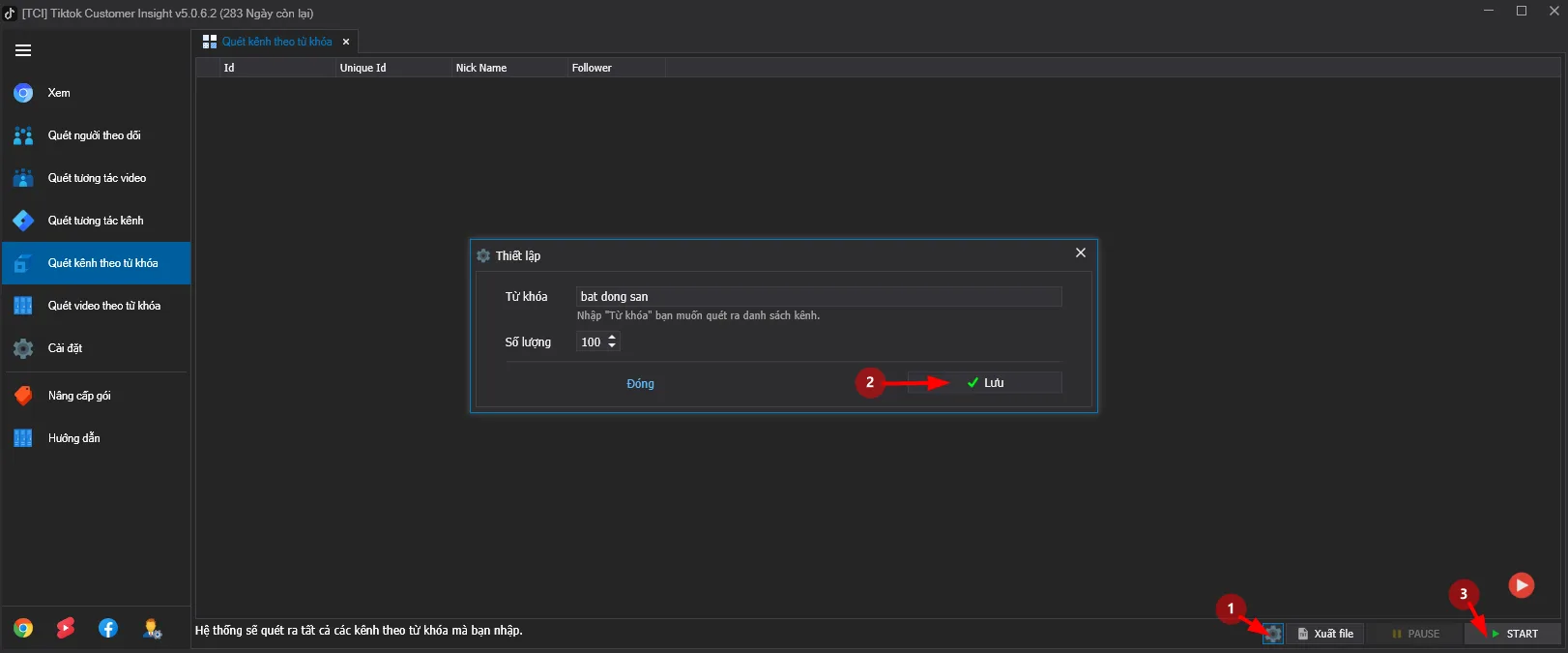Screen dimensions: 1568x653
Task: Click the red round play button
Action: pos(1522,584)
